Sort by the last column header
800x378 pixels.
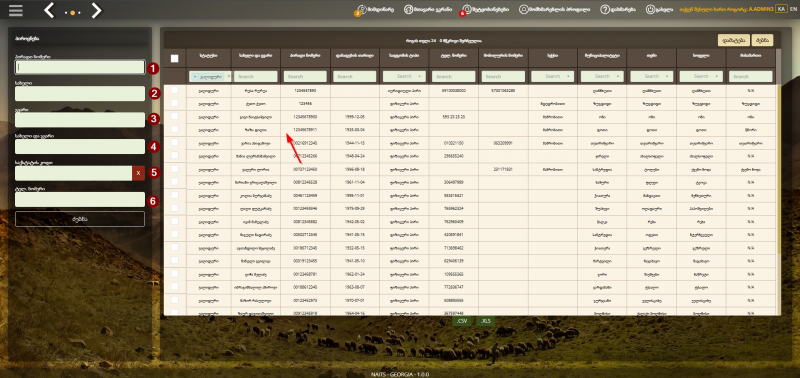[751, 55]
